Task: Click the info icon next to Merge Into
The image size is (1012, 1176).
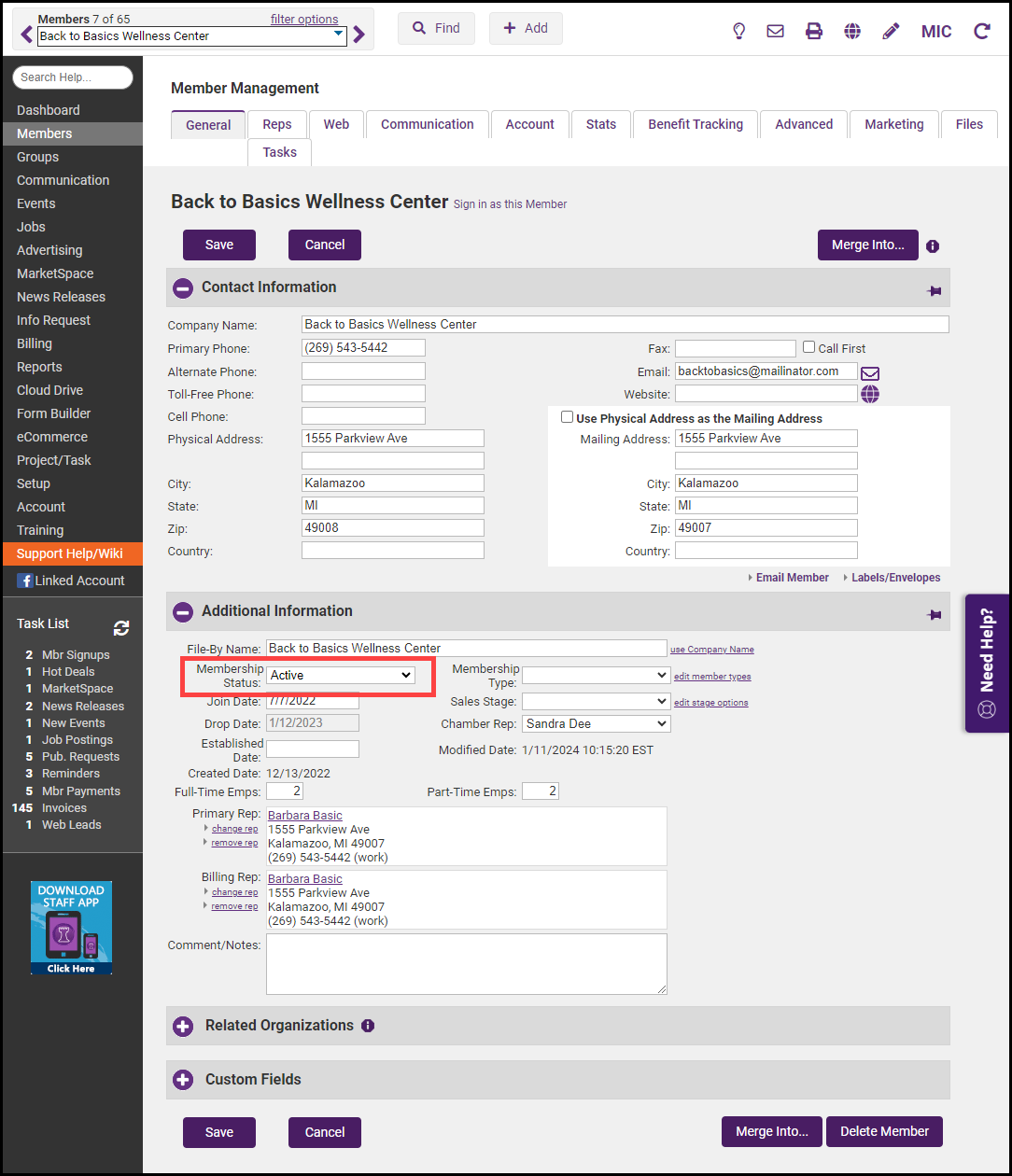Action: 933,246
